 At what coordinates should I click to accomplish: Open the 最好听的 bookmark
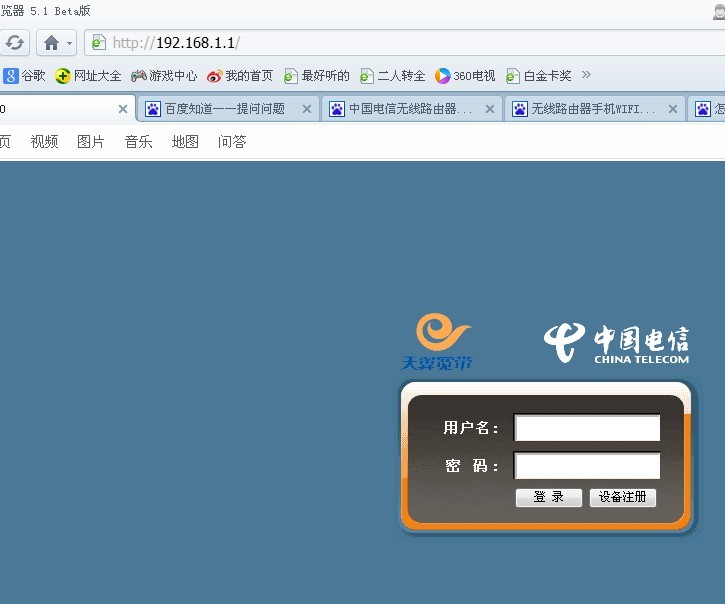(316, 75)
